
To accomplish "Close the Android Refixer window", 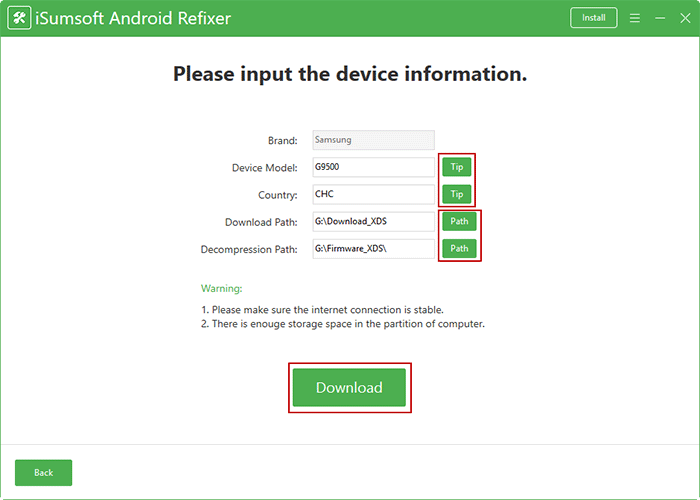I will click(685, 18).
